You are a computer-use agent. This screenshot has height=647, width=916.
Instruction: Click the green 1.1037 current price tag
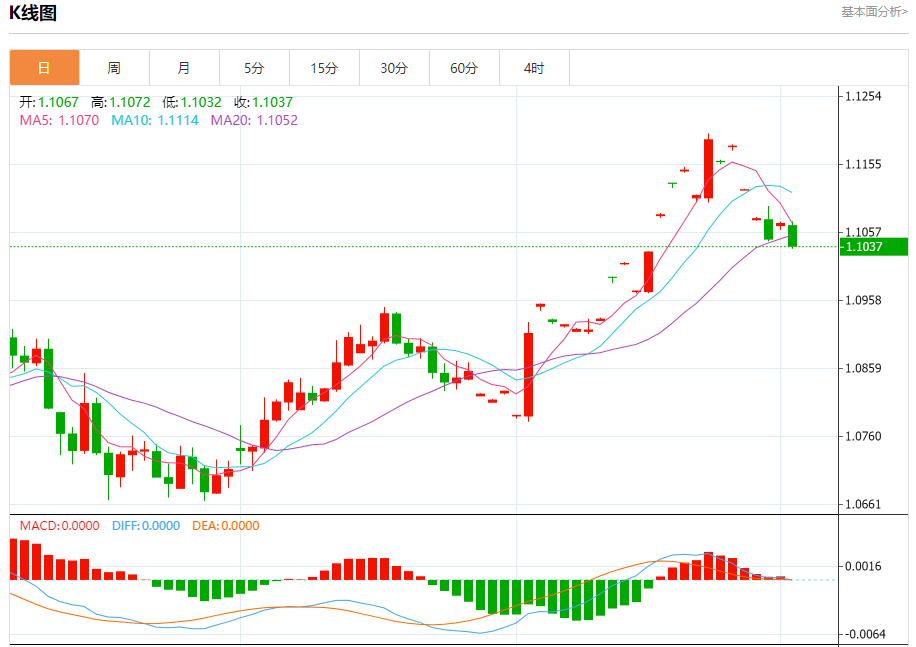(874, 246)
